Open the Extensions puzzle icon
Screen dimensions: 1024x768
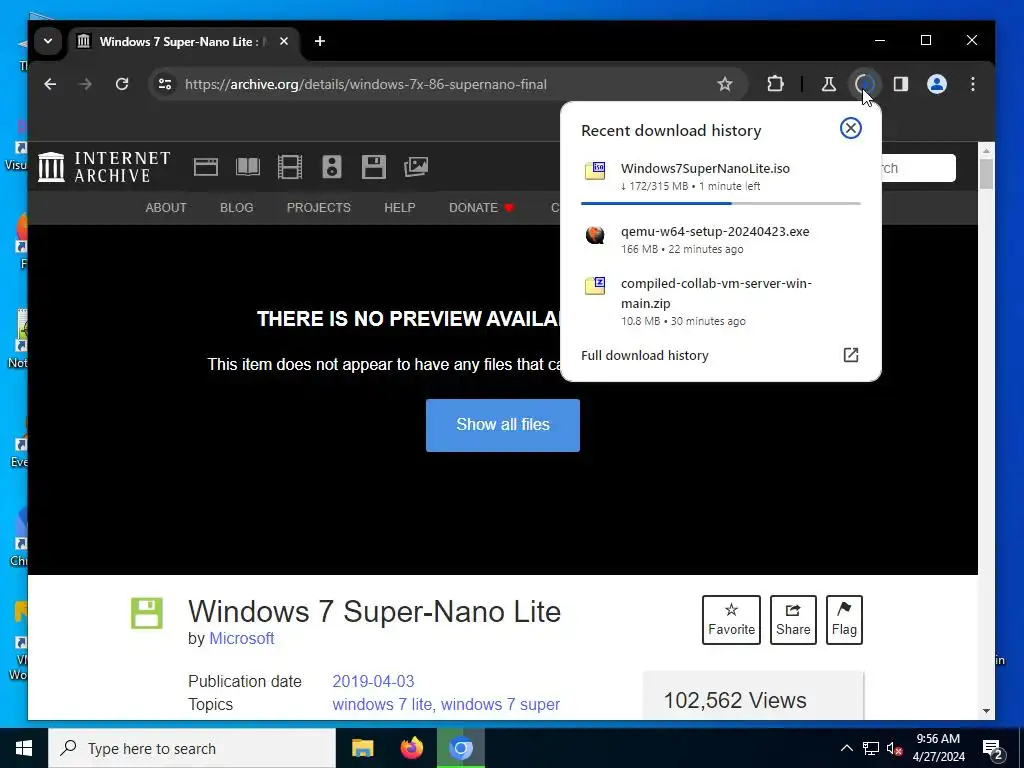click(775, 84)
